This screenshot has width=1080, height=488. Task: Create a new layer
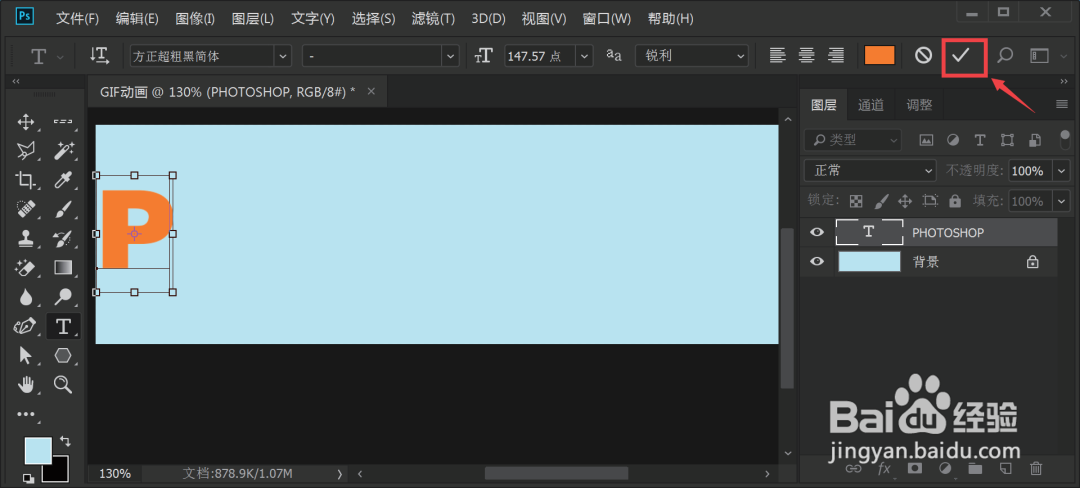pyautogui.click(x=1005, y=469)
